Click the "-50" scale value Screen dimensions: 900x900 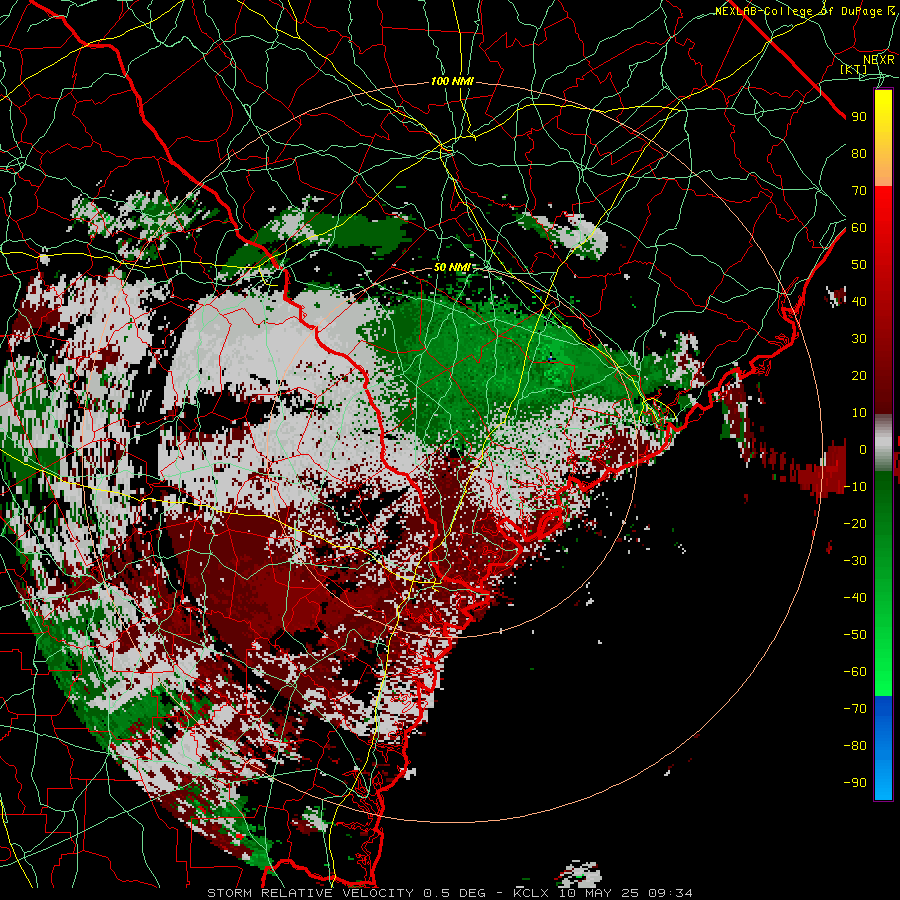pos(855,634)
